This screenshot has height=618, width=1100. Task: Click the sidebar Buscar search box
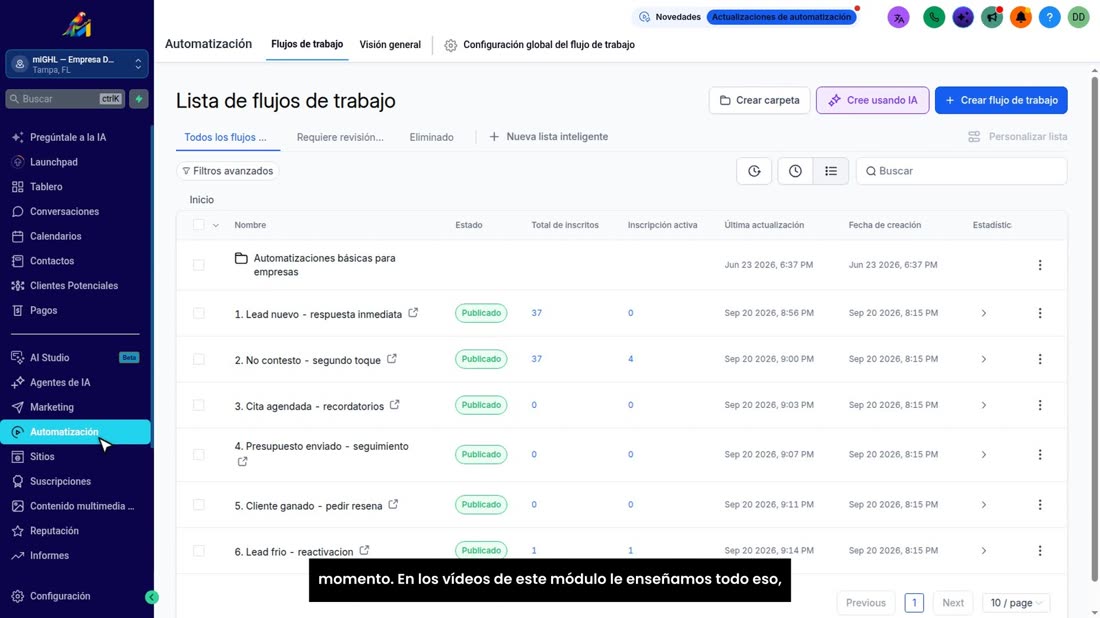coord(65,99)
